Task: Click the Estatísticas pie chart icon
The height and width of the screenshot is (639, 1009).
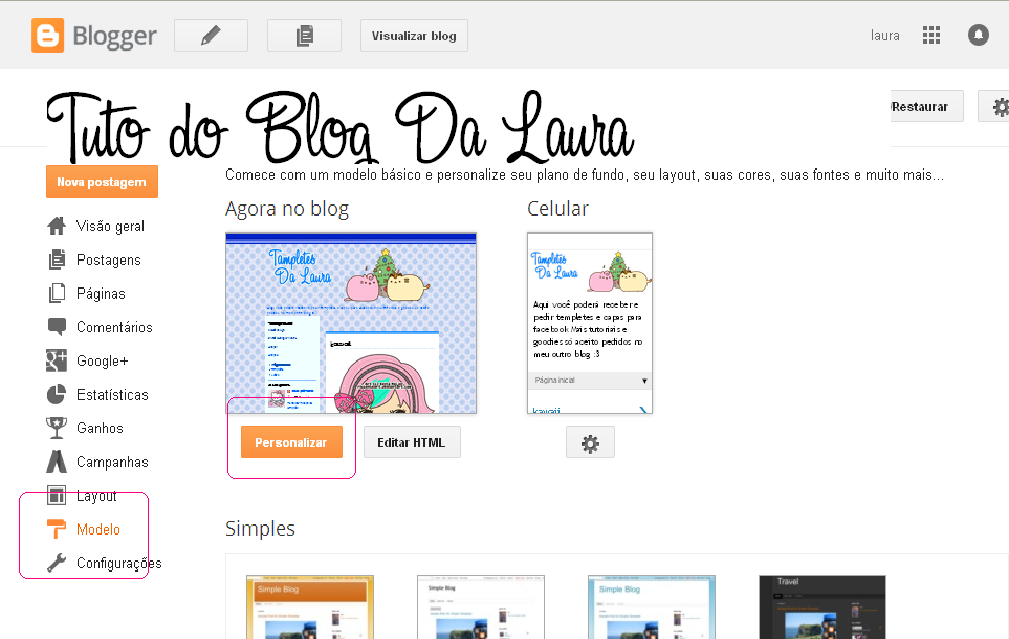Action: coord(57,394)
